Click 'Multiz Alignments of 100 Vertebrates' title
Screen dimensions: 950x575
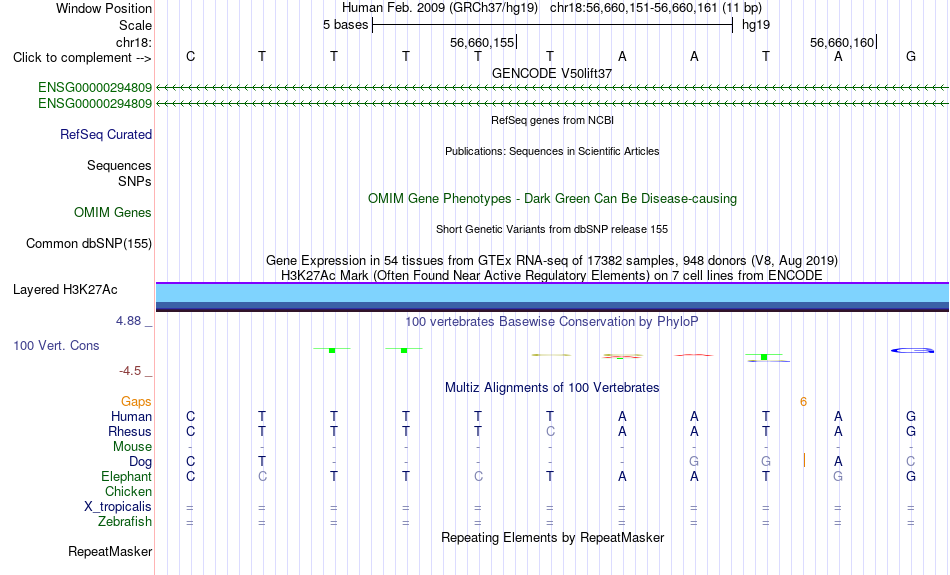pos(552,388)
